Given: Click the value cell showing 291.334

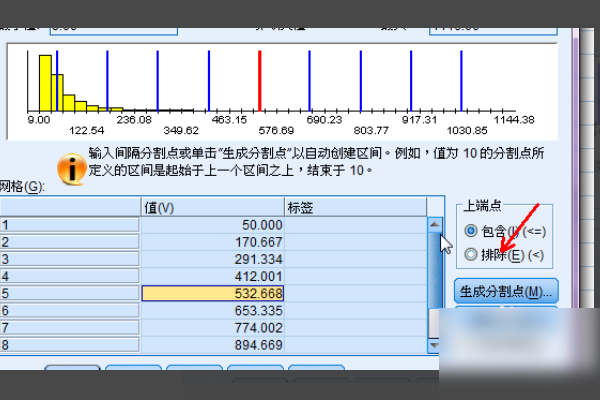Looking at the screenshot, I should (x=213, y=259).
